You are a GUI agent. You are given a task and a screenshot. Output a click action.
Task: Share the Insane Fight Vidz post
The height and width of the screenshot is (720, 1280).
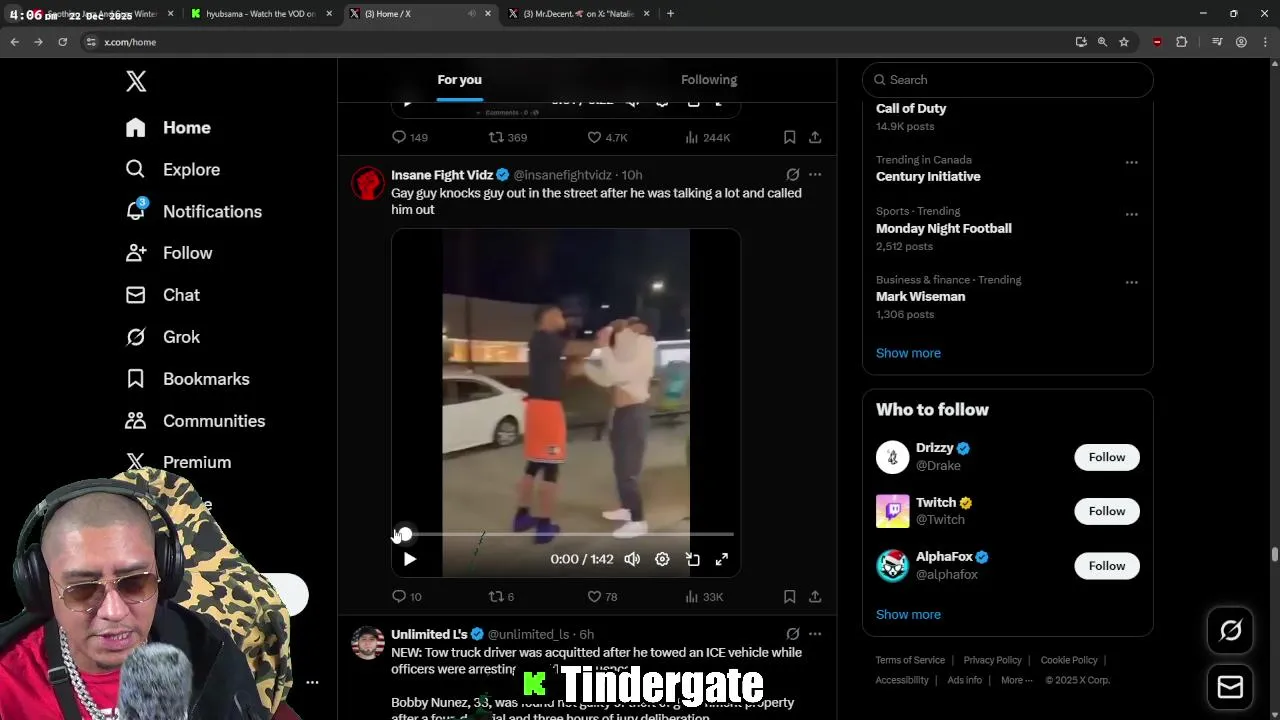click(x=815, y=597)
